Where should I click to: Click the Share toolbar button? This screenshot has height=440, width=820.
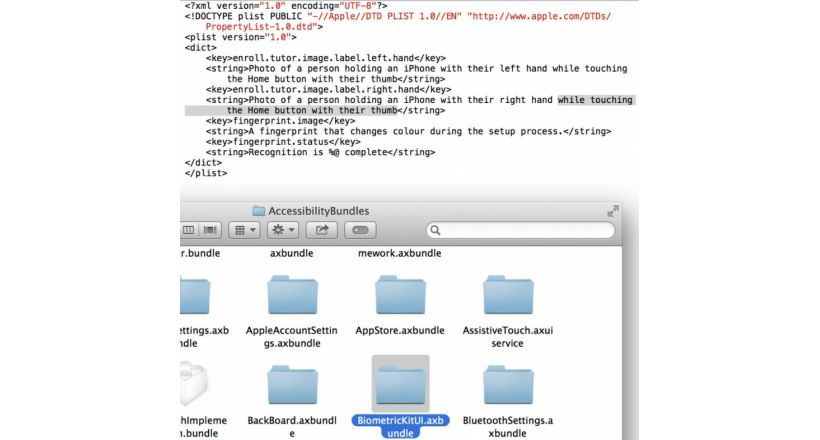(x=322, y=230)
